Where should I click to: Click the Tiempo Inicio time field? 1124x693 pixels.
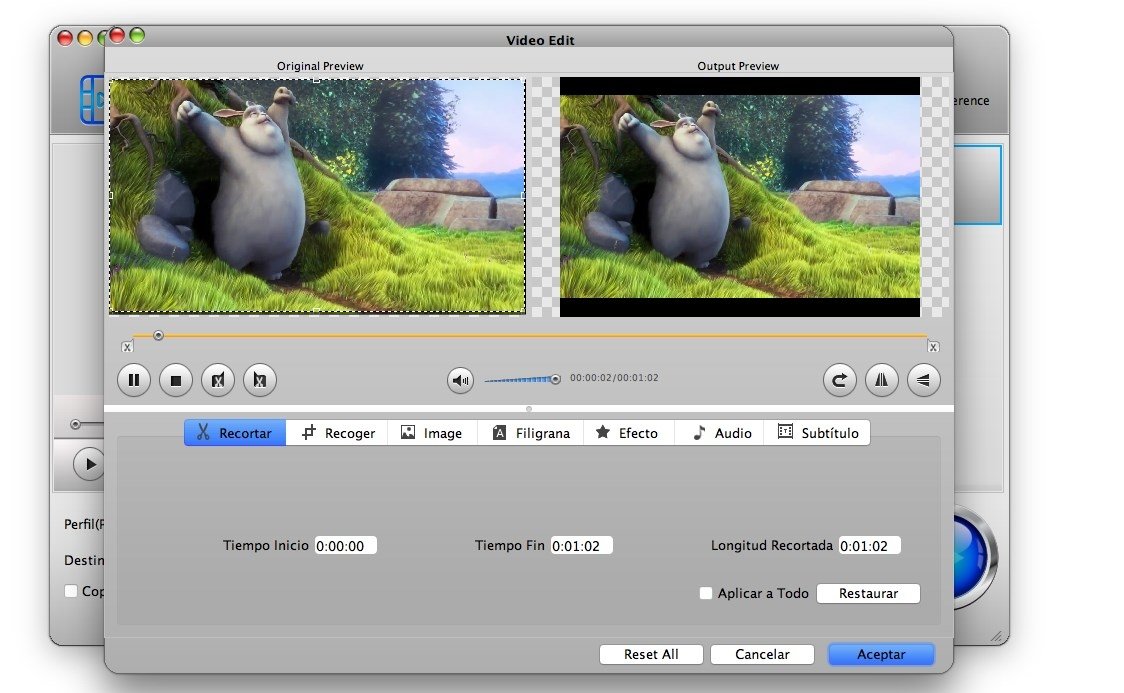point(346,546)
